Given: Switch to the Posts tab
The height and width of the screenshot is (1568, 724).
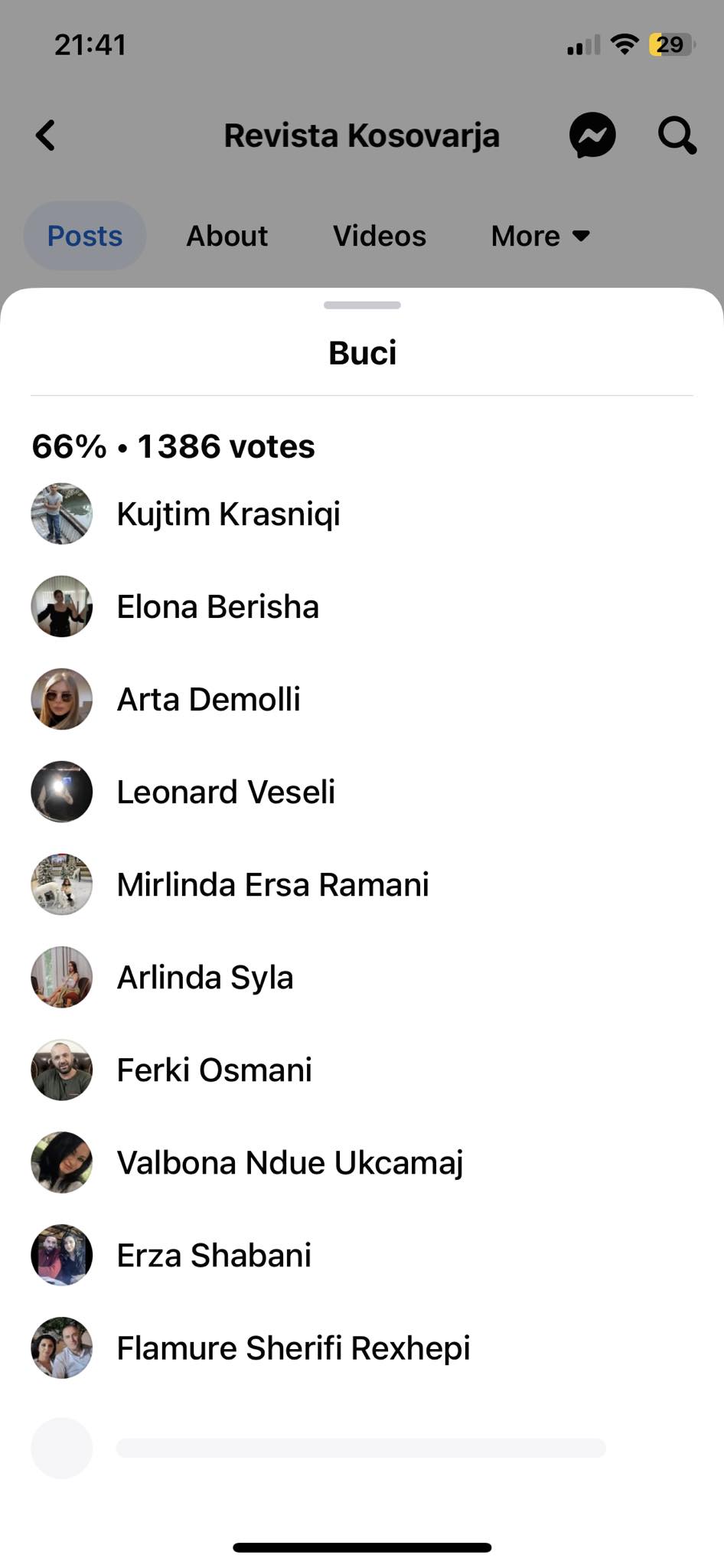Looking at the screenshot, I should (85, 236).
